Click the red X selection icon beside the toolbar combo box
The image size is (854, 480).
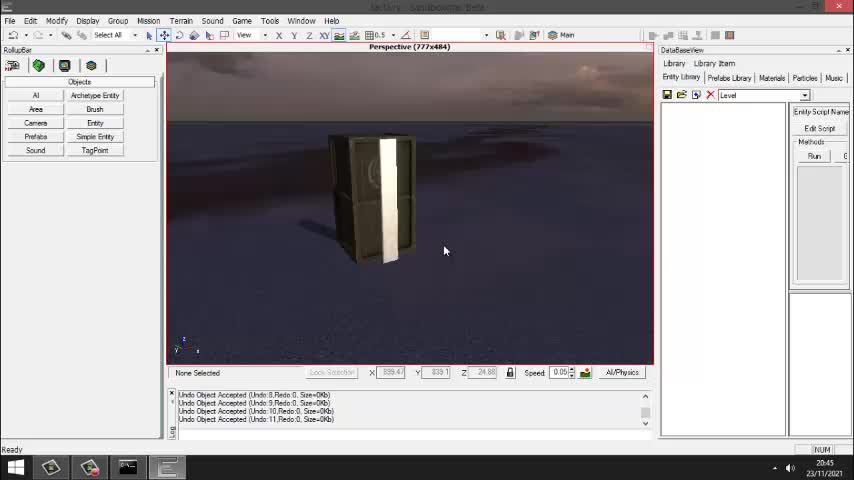(x=501, y=35)
